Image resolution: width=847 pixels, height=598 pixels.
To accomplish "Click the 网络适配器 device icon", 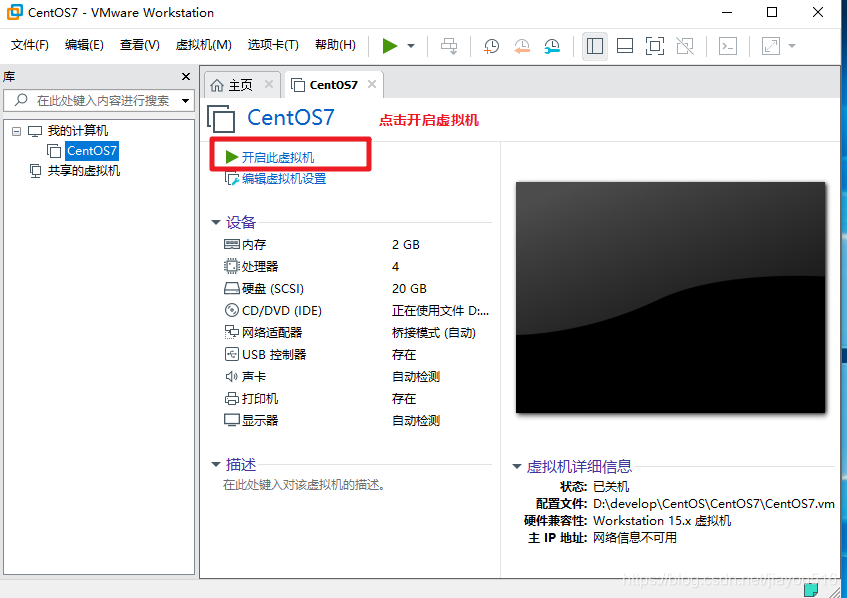I will click(x=232, y=332).
